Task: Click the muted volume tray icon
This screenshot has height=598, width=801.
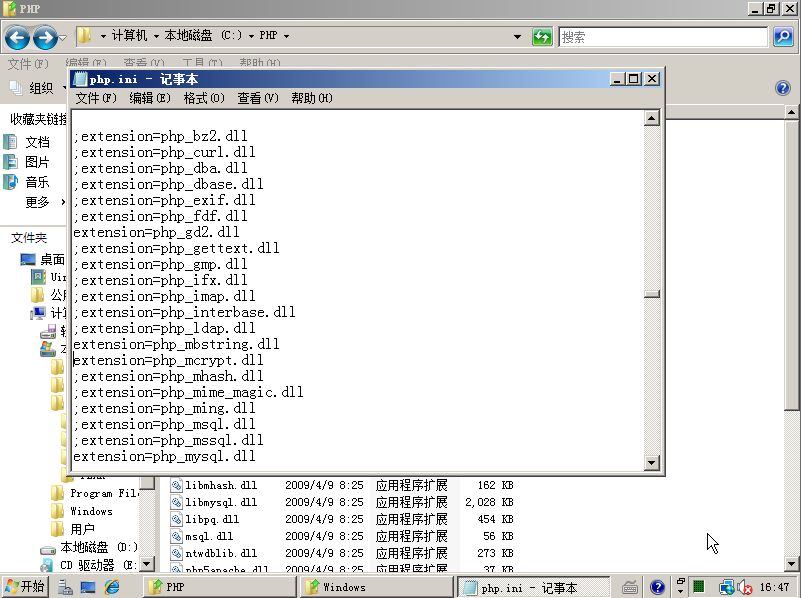Action: [x=744, y=588]
